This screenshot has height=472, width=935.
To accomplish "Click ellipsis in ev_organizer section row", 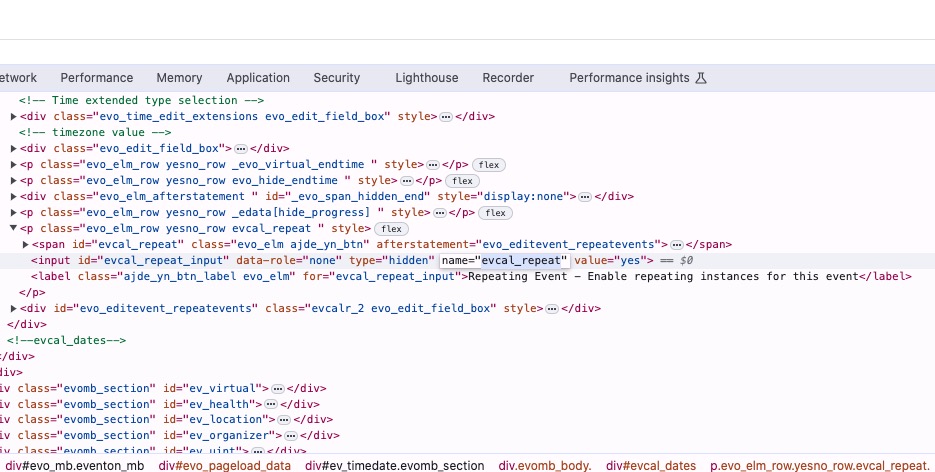I will coord(290,436).
